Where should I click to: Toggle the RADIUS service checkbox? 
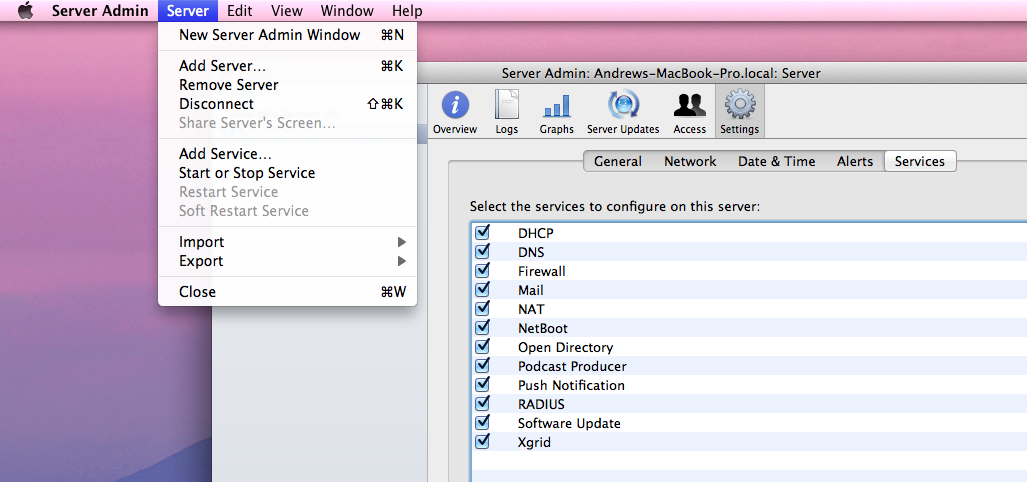tap(483, 403)
